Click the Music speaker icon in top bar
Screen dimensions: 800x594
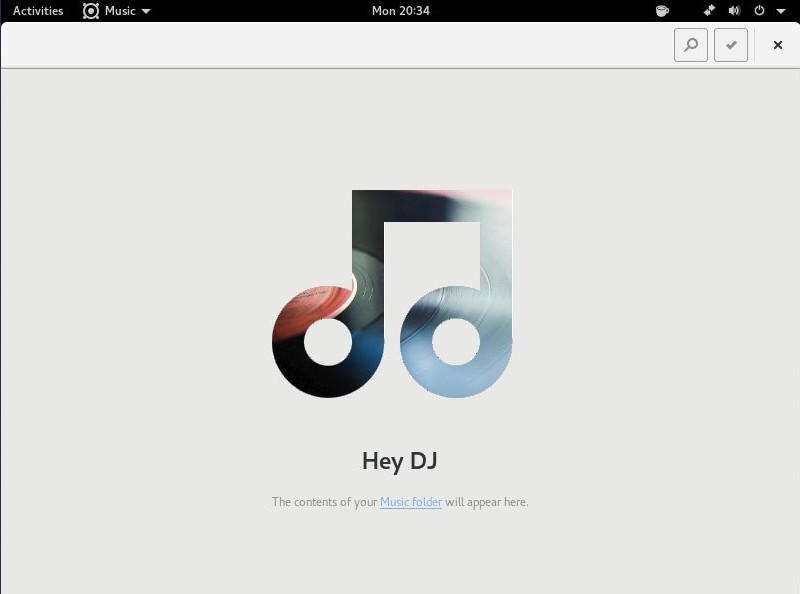91,11
